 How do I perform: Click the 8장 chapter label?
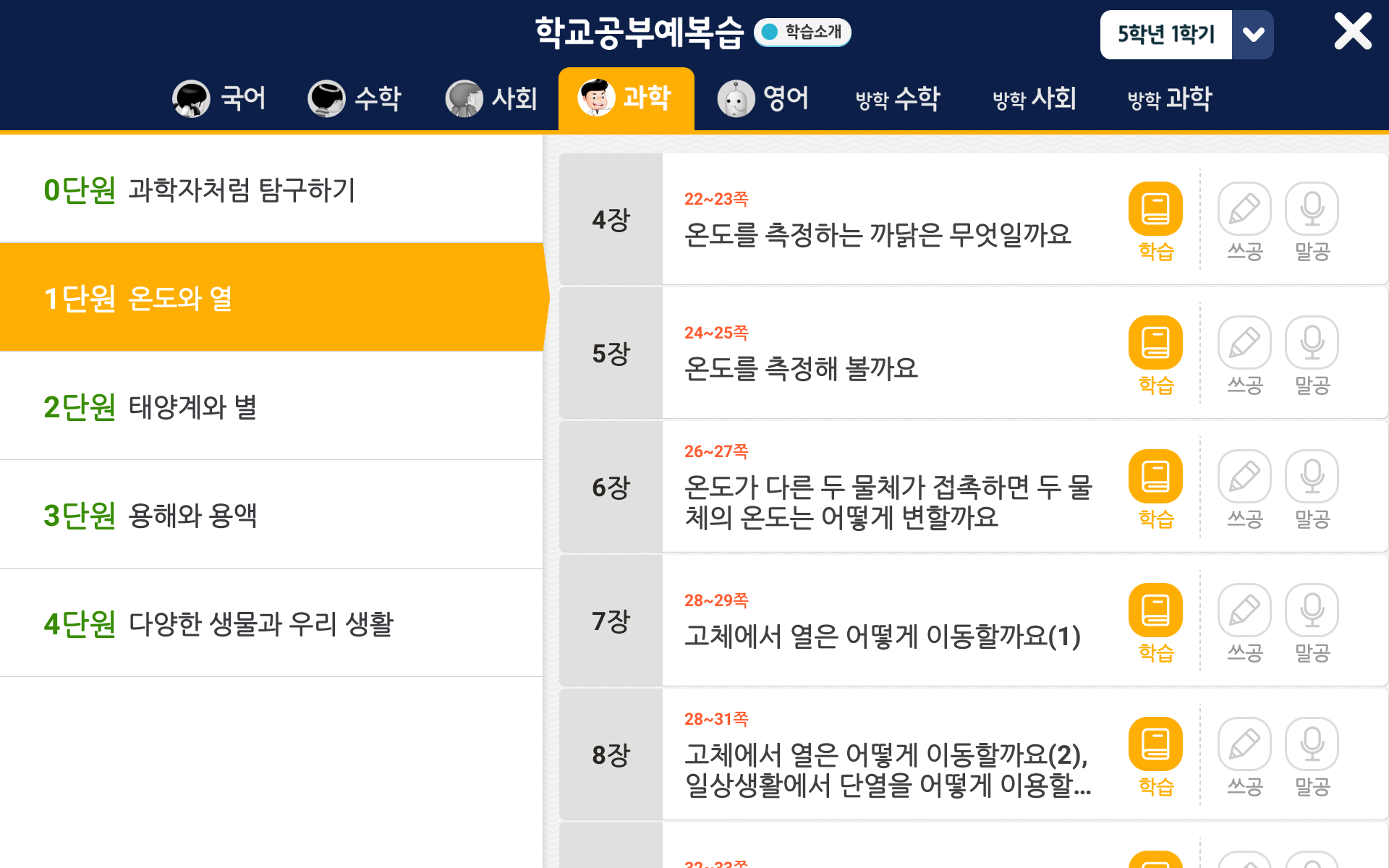[x=611, y=754]
